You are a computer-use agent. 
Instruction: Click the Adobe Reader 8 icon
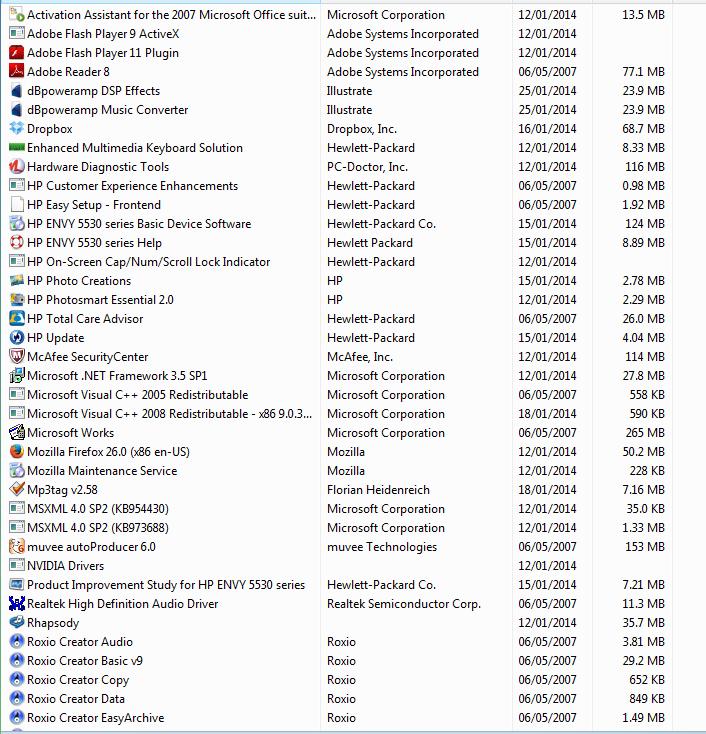17,72
